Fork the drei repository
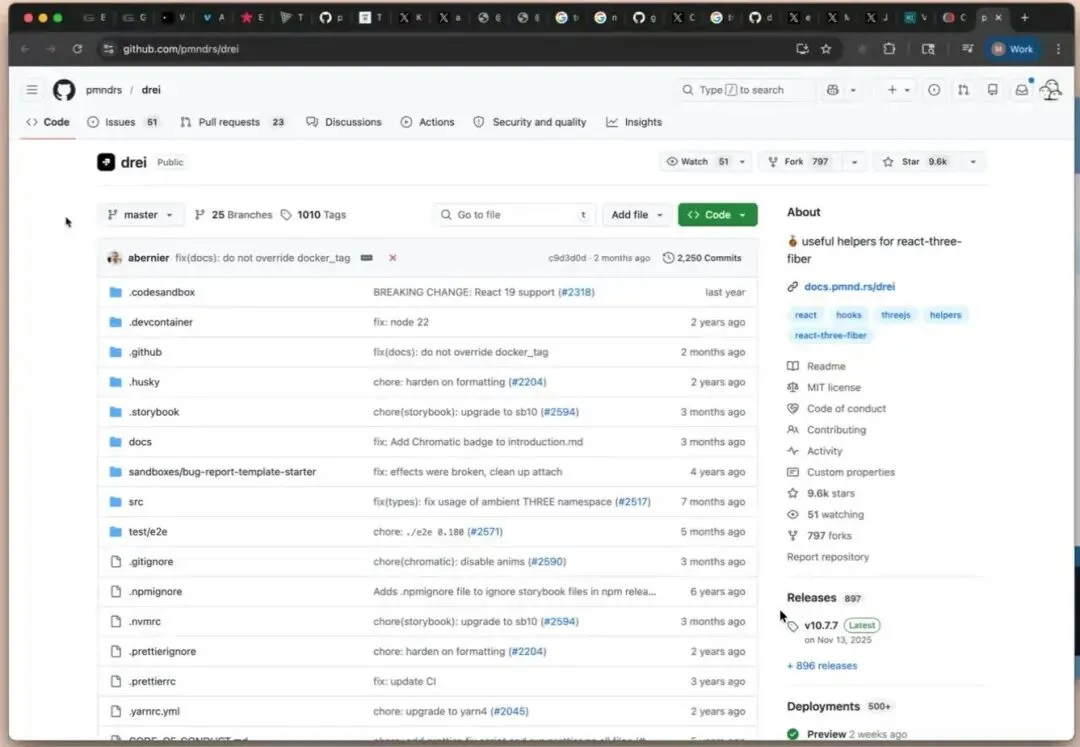1080x747 pixels. tap(799, 162)
